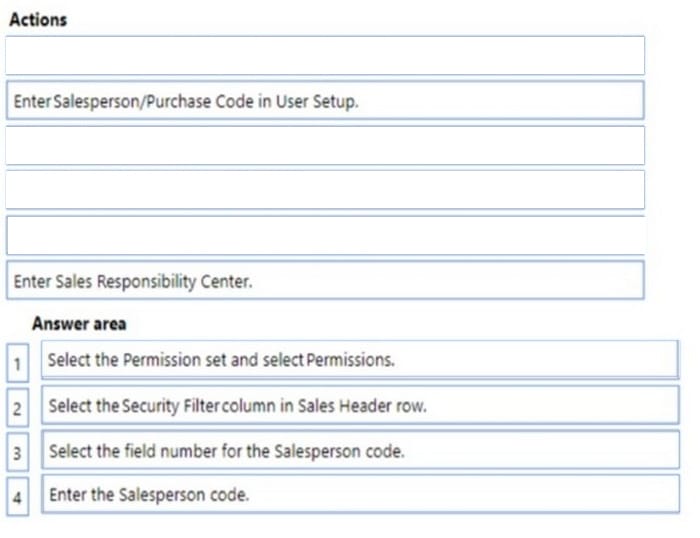Select 'Select the Permission set and select Permissions' step

pyautogui.click(x=360, y=360)
